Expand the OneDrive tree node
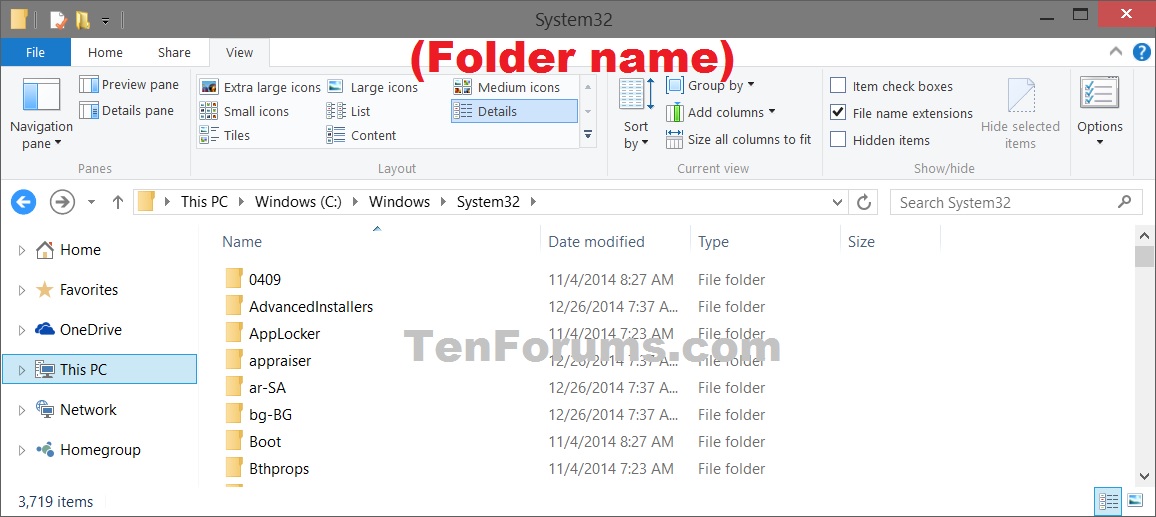Image resolution: width=1156 pixels, height=517 pixels. [21, 330]
